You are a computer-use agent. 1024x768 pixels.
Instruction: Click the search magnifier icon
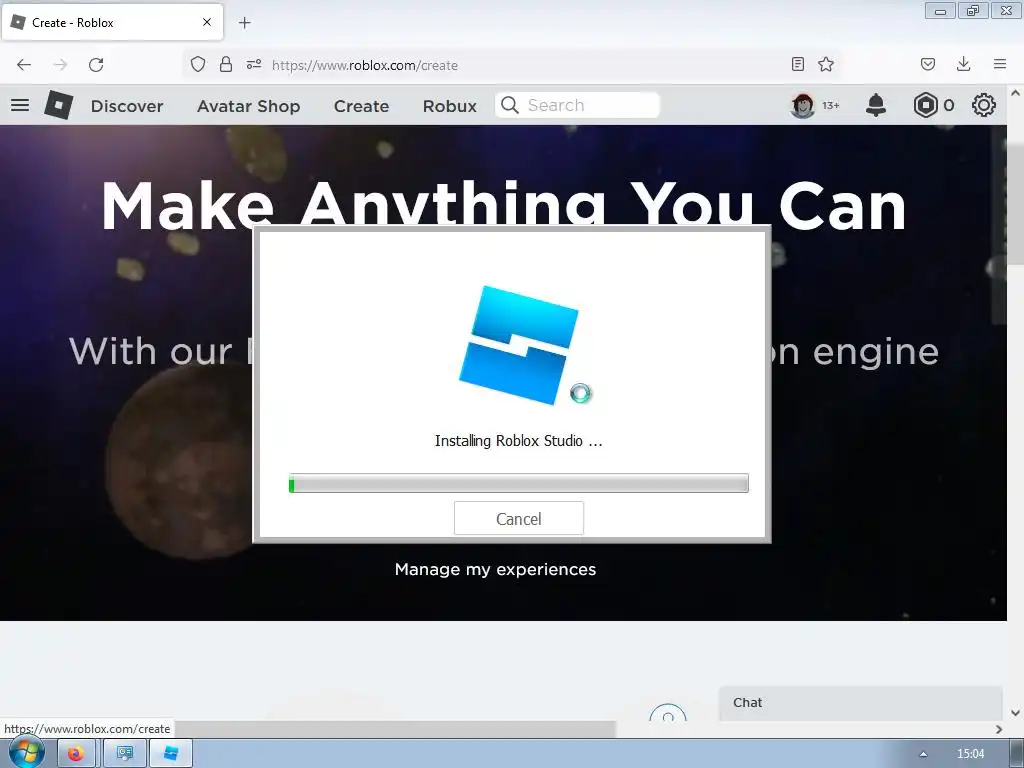coord(510,105)
